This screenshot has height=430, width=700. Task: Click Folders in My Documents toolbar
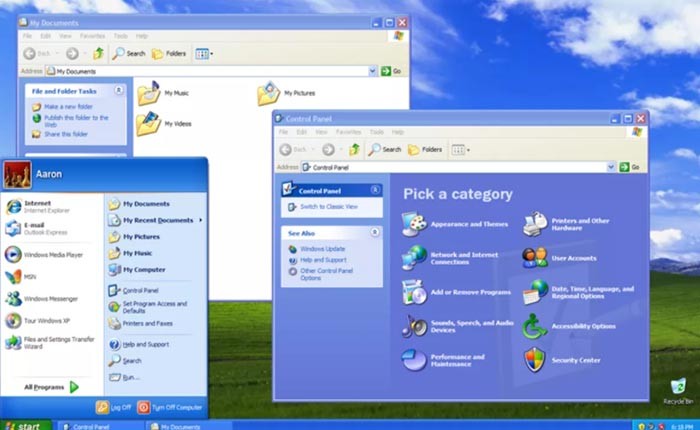tap(169, 54)
